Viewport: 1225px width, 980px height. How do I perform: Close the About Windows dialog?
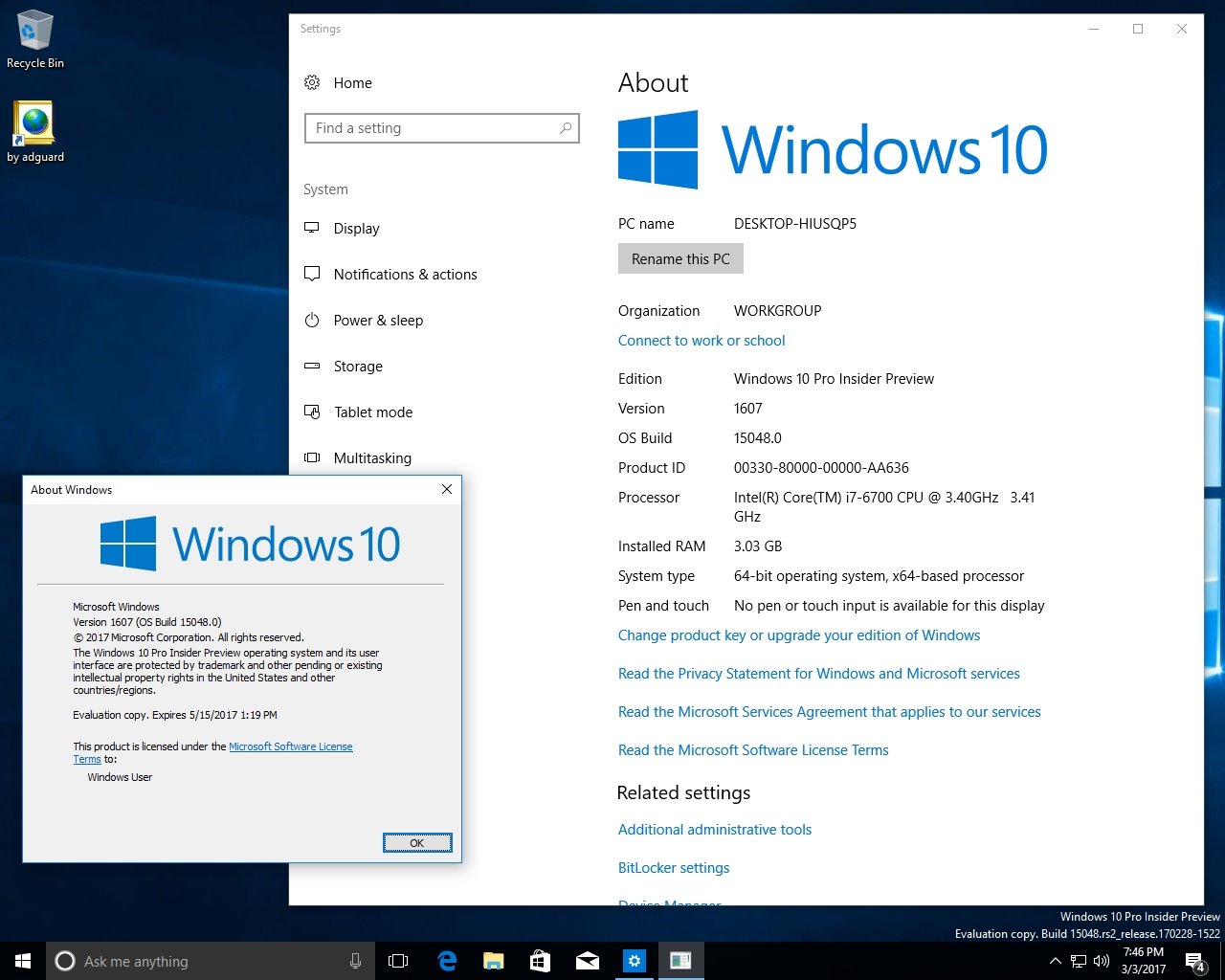447,489
